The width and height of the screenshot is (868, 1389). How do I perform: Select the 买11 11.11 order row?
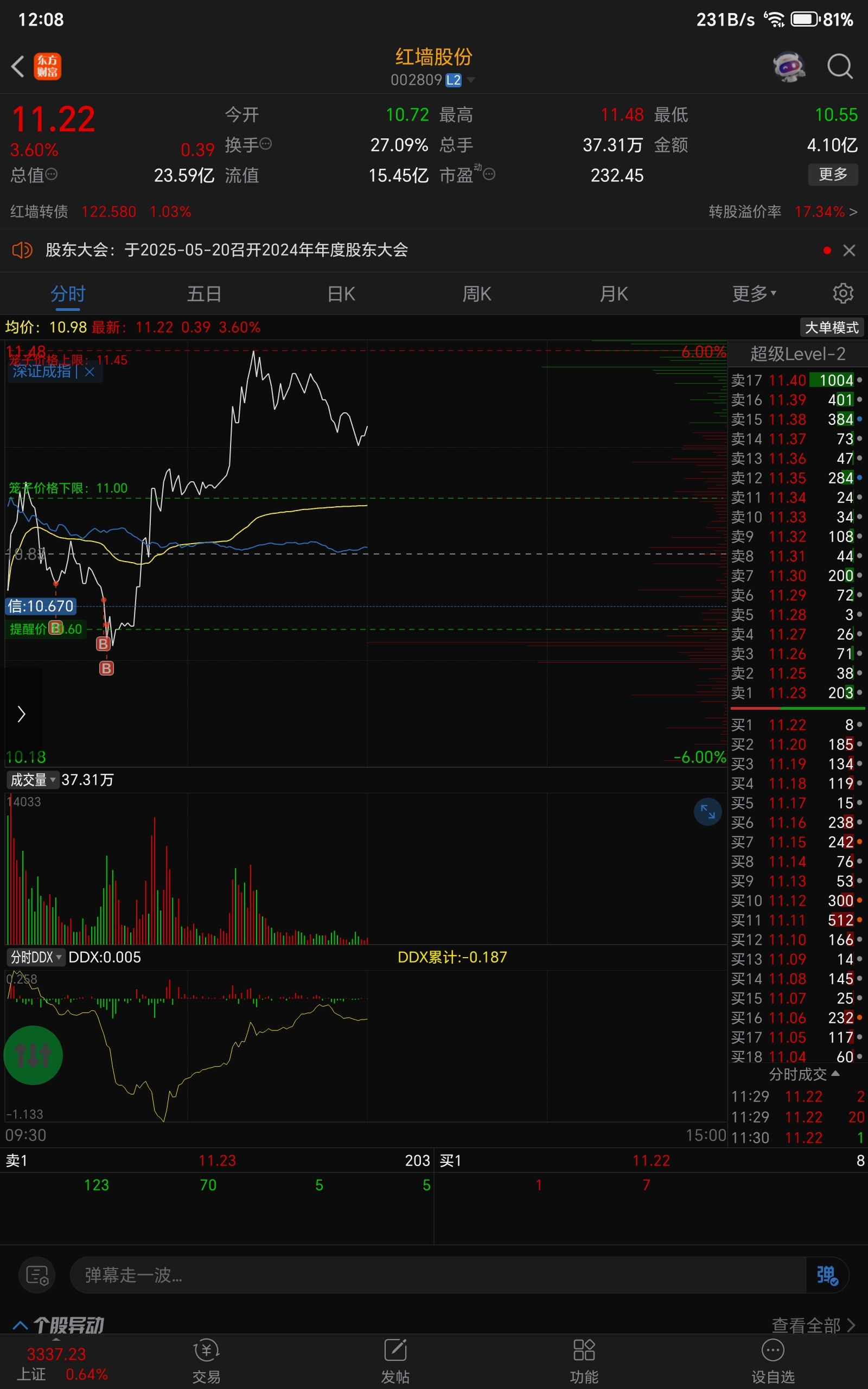797,920
